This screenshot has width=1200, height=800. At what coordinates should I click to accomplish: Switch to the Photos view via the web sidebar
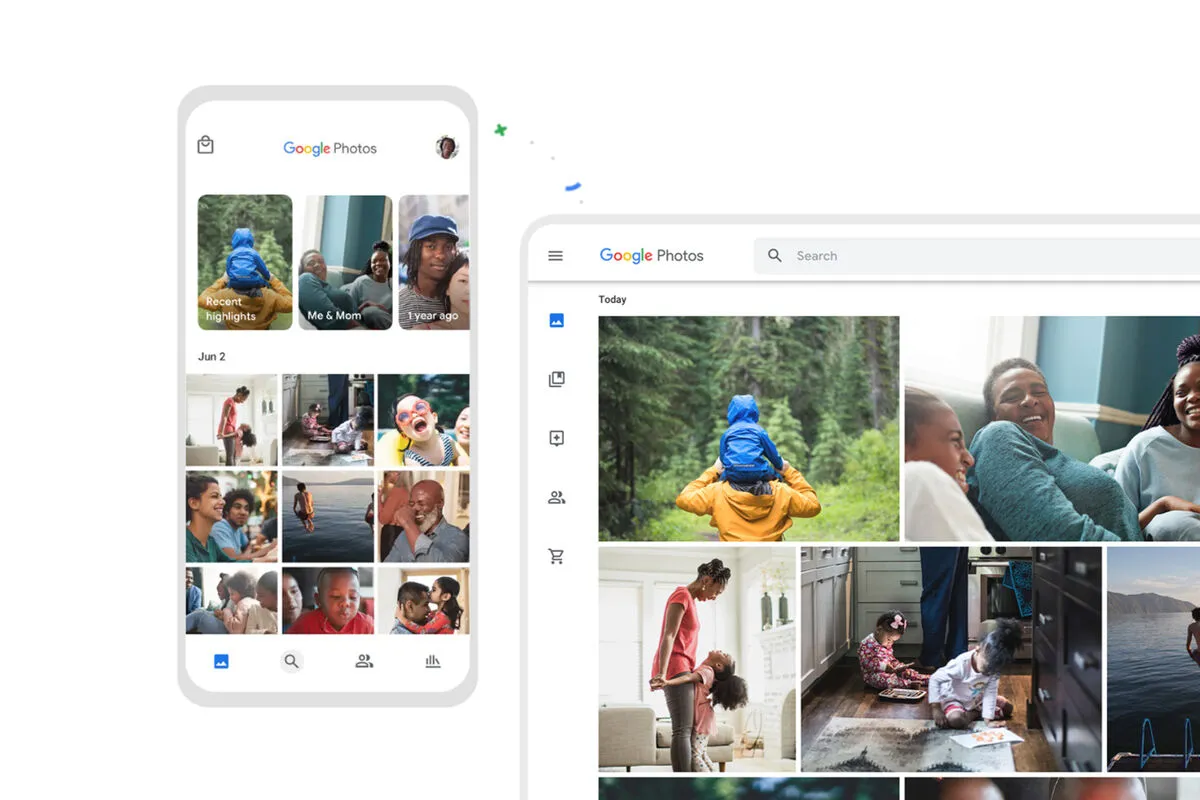coord(556,319)
